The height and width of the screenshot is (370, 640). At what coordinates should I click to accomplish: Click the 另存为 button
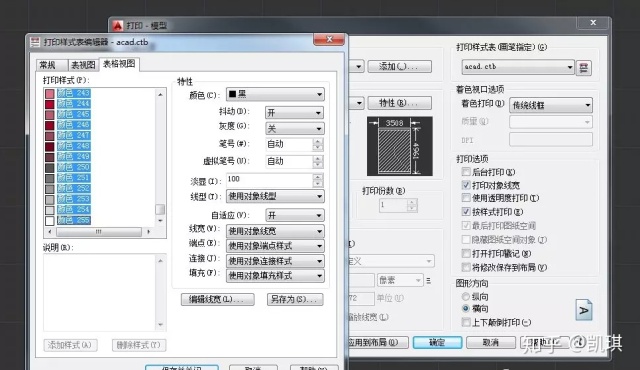[x=295, y=299]
